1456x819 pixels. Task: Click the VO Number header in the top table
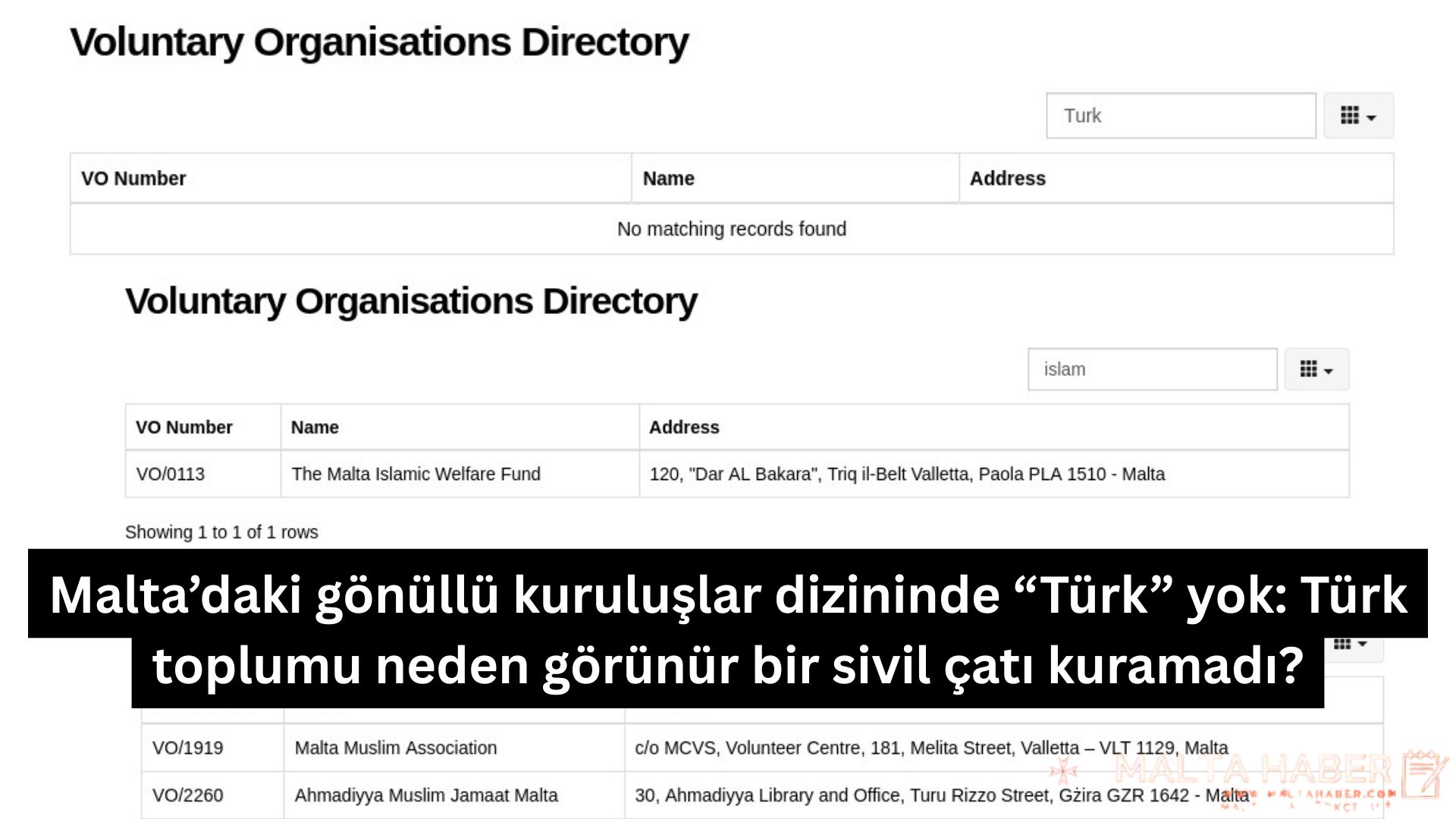tap(133, 178)
